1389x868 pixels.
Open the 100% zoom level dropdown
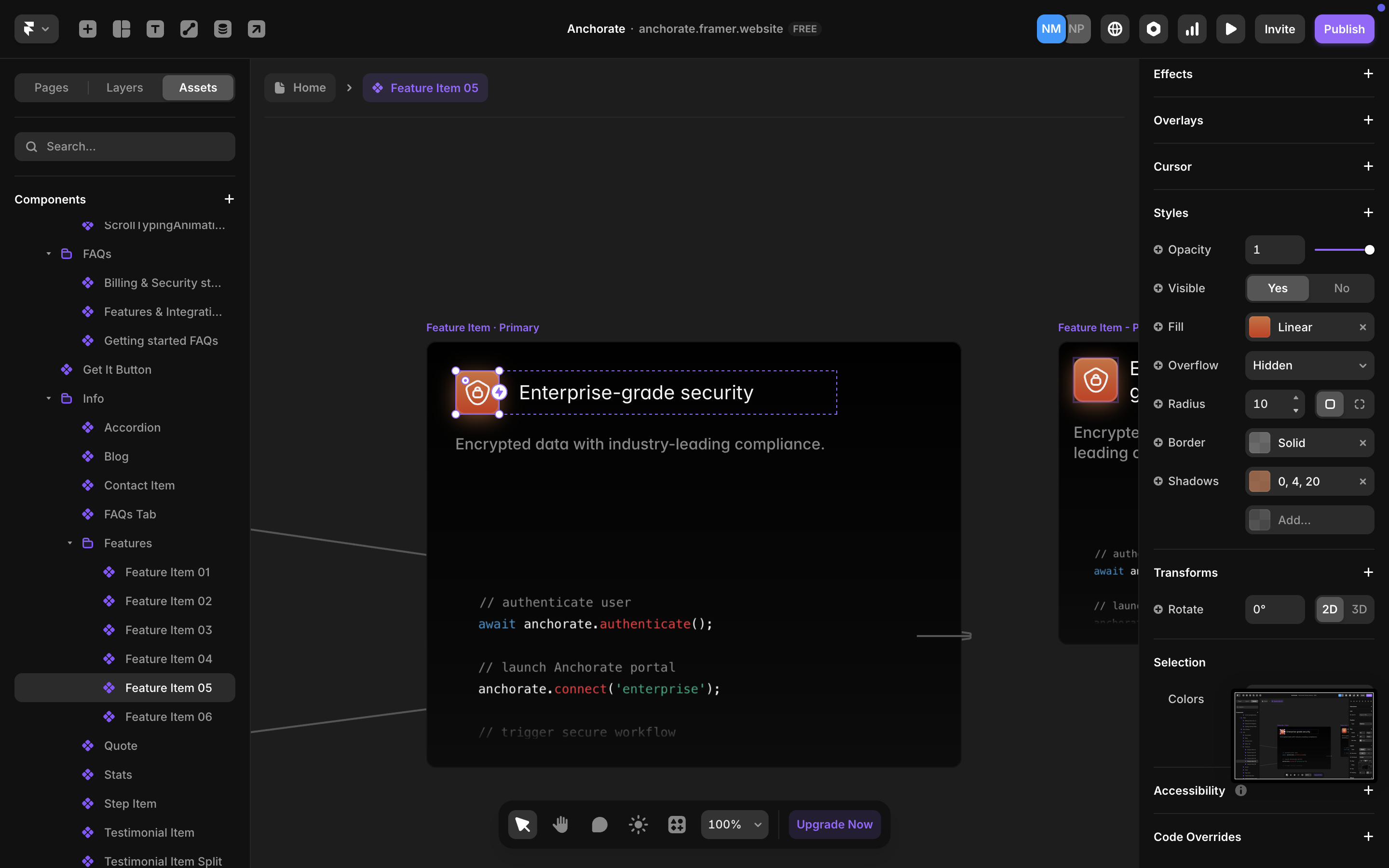[734, 825]
